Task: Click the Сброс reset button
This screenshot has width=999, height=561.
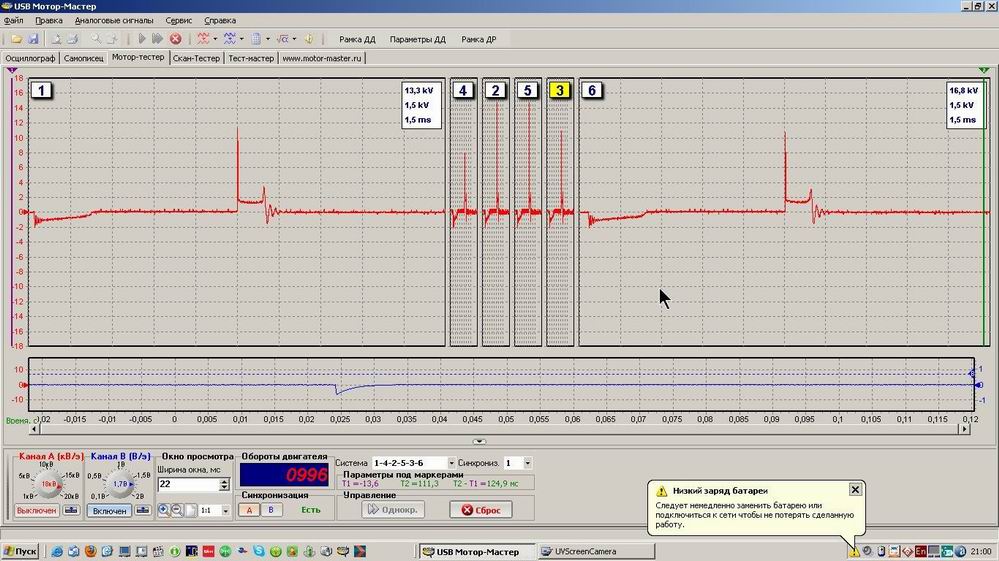Action: [481, 509]
